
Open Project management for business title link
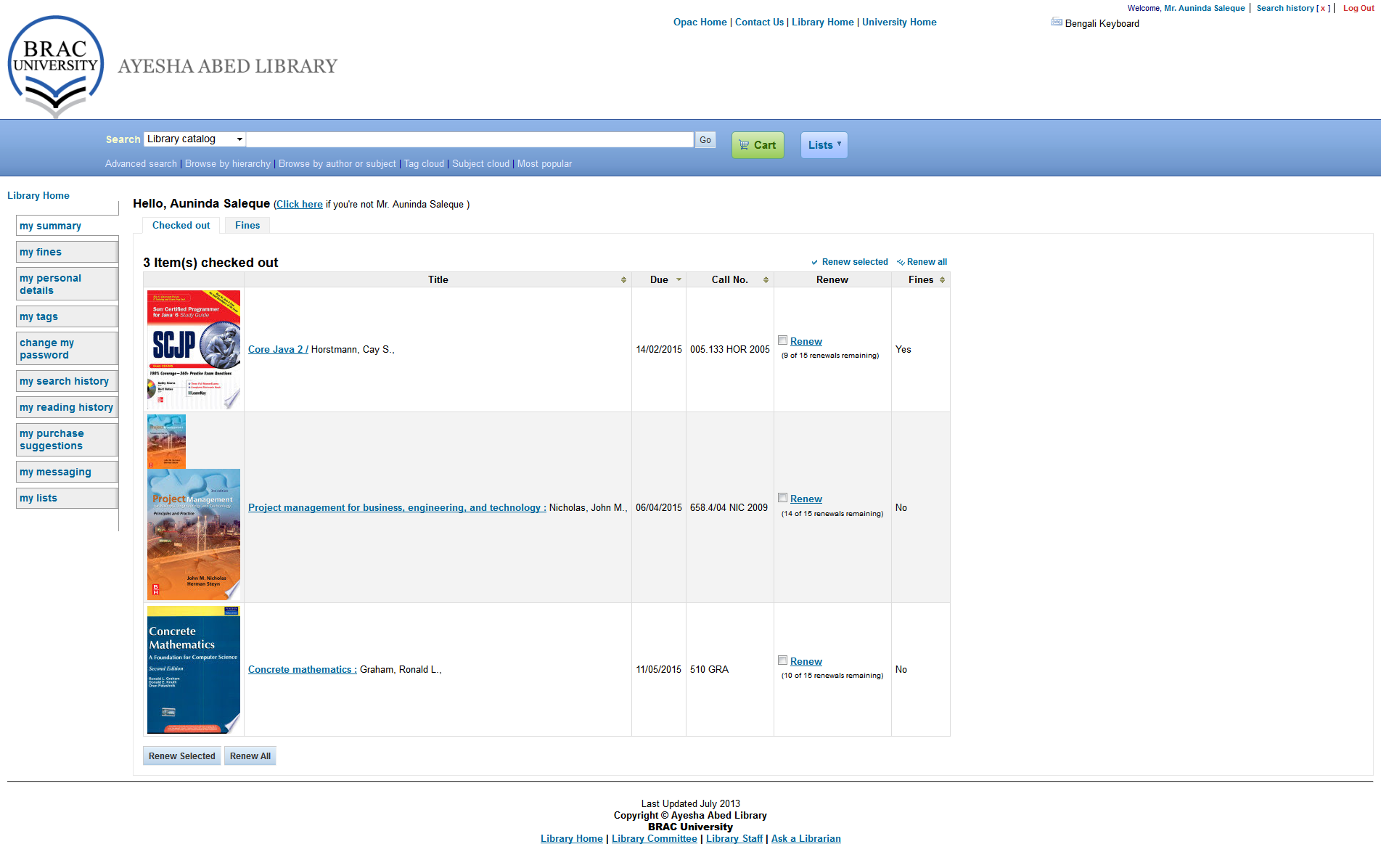397,507
